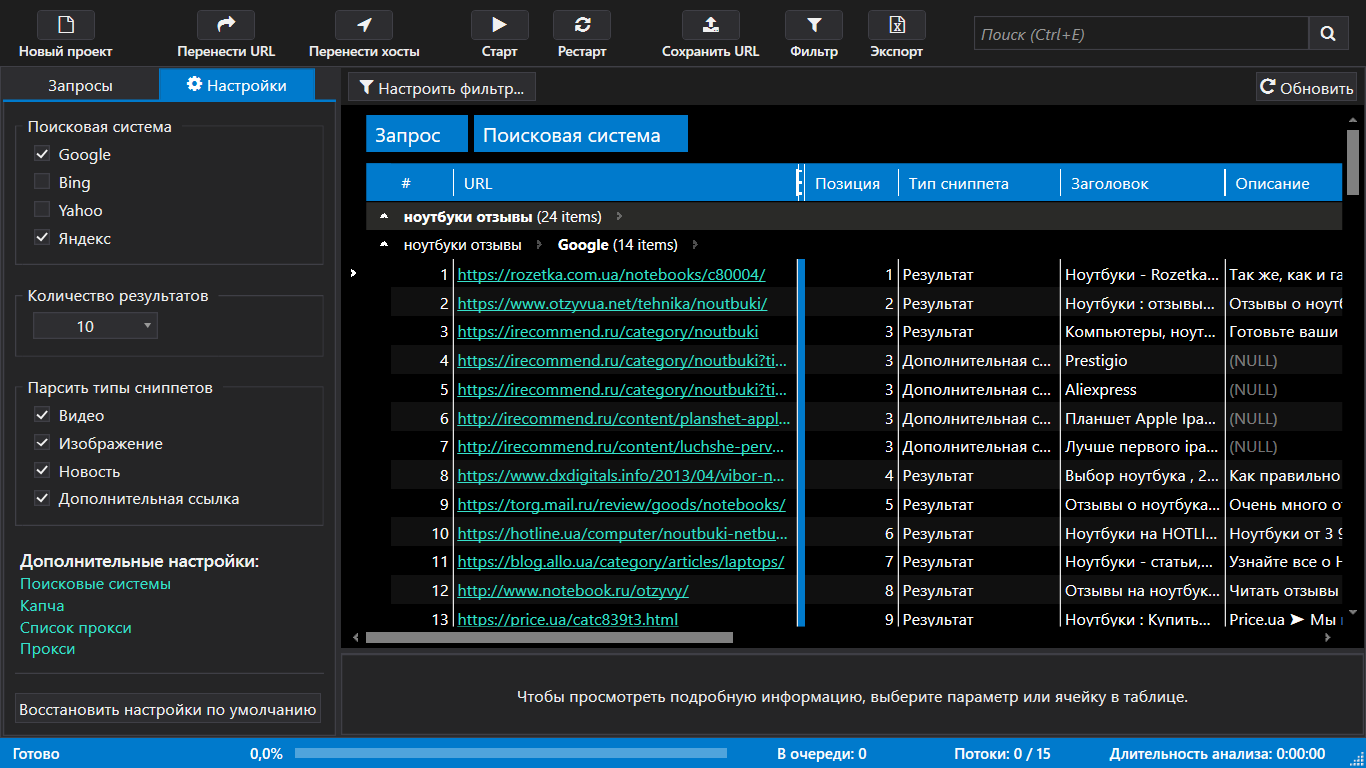
Task: Toggle the Видео snippet type checkbox
Action: (42, 415)
